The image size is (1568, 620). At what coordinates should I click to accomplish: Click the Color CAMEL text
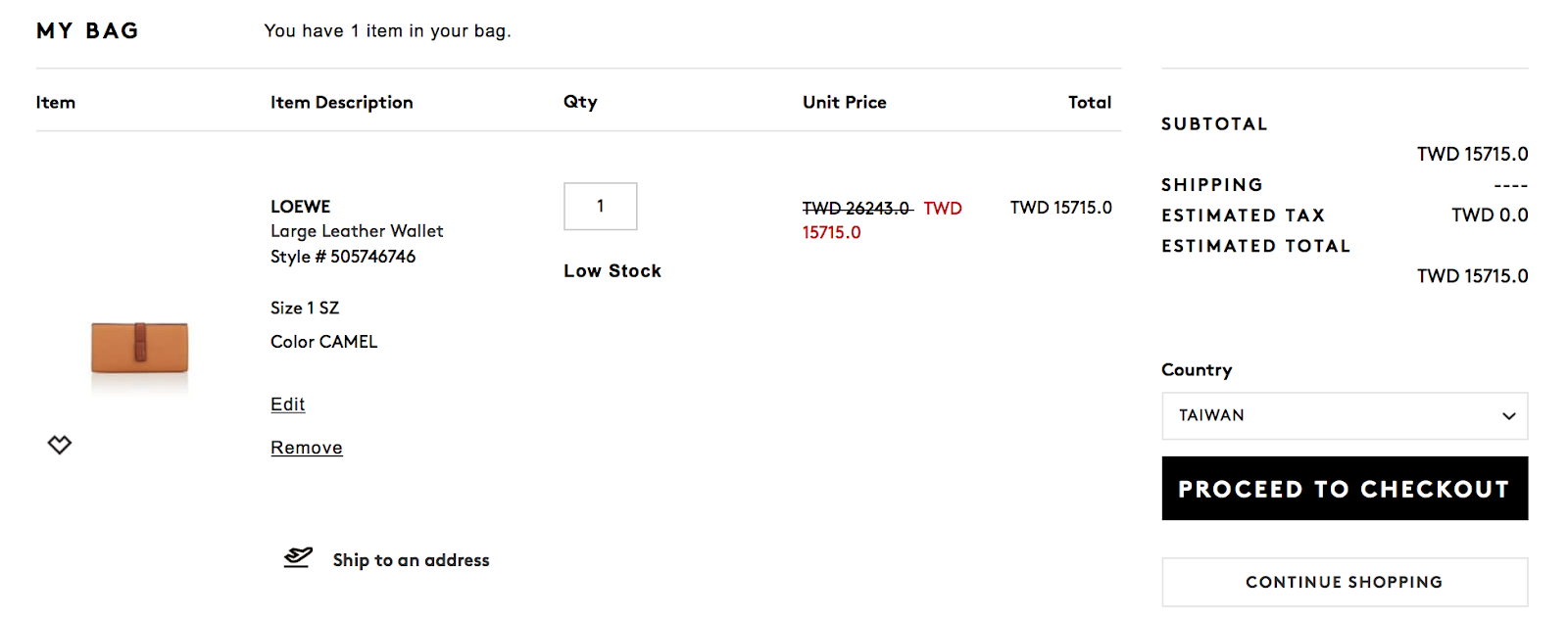[x=324, y=342]
